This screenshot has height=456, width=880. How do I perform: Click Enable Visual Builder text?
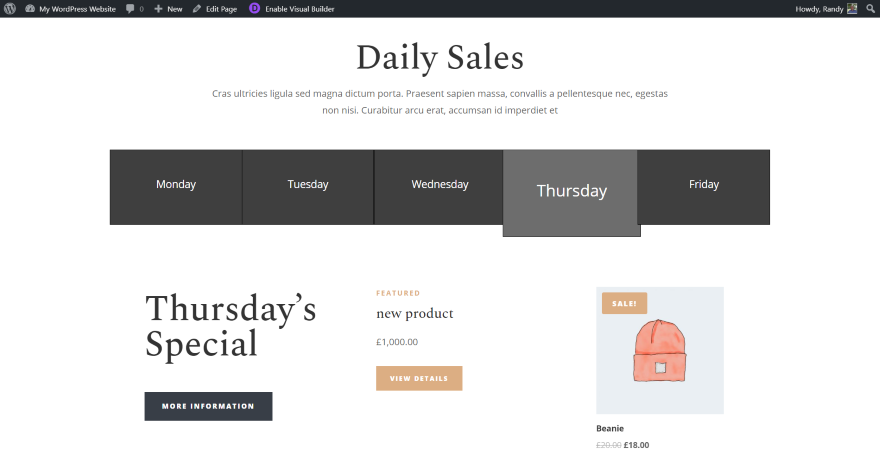tap(300, 9)
